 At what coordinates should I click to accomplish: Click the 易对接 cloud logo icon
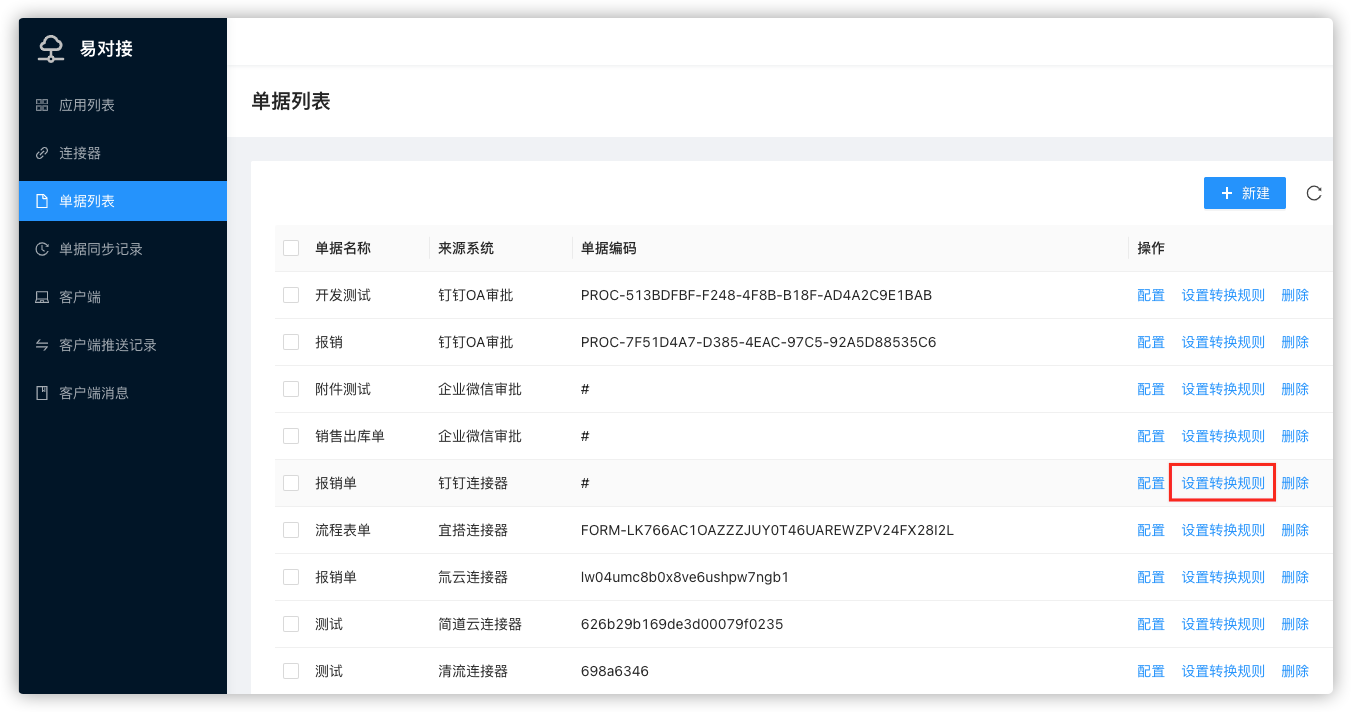click(51, 48)
